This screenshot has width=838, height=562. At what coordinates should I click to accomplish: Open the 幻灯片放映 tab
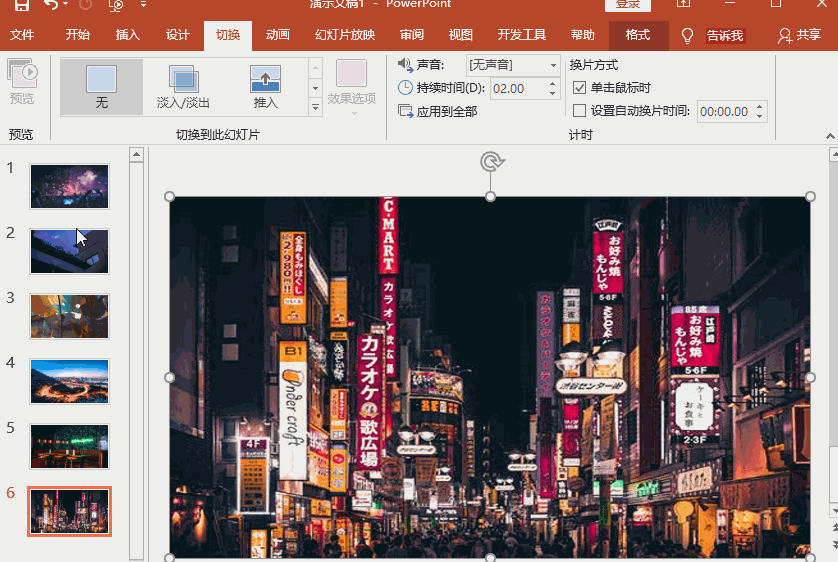[x=345, y=35]
